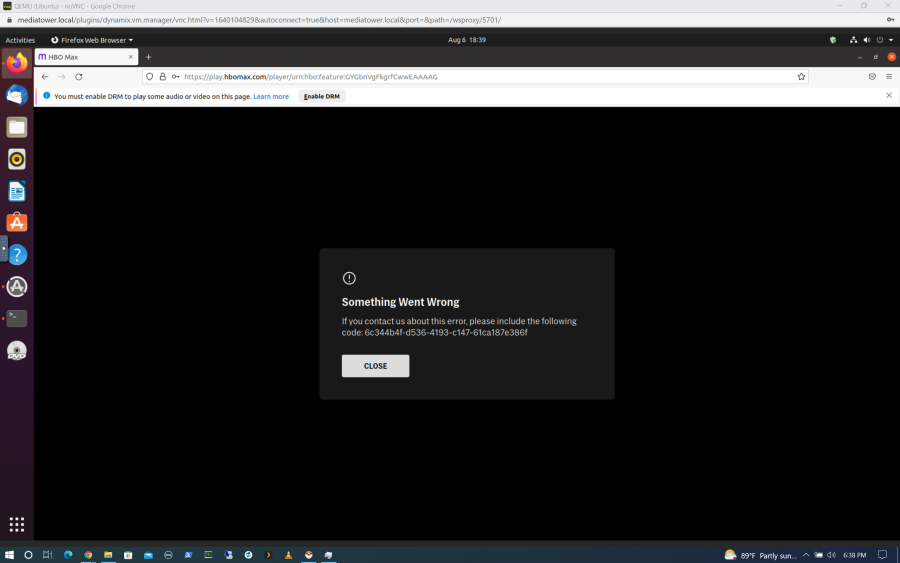The image size is (900, 563).
Task: Click the "Something Went Wrong" heading
Action: point(401,302)
